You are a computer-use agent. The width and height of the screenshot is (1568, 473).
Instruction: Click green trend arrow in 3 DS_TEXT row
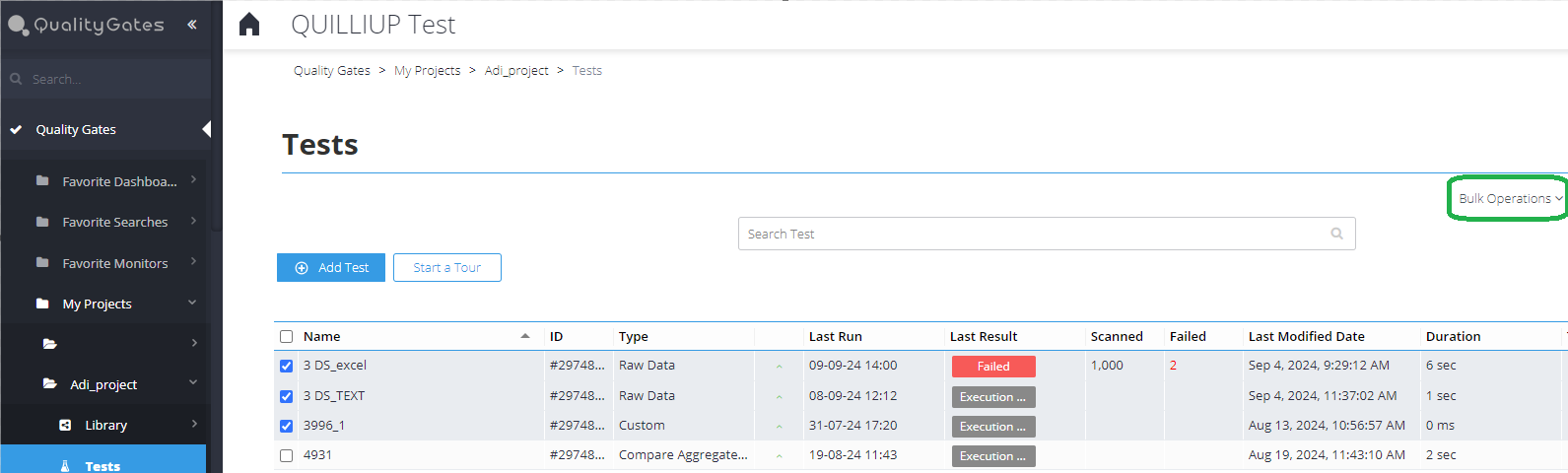point(779,397)
